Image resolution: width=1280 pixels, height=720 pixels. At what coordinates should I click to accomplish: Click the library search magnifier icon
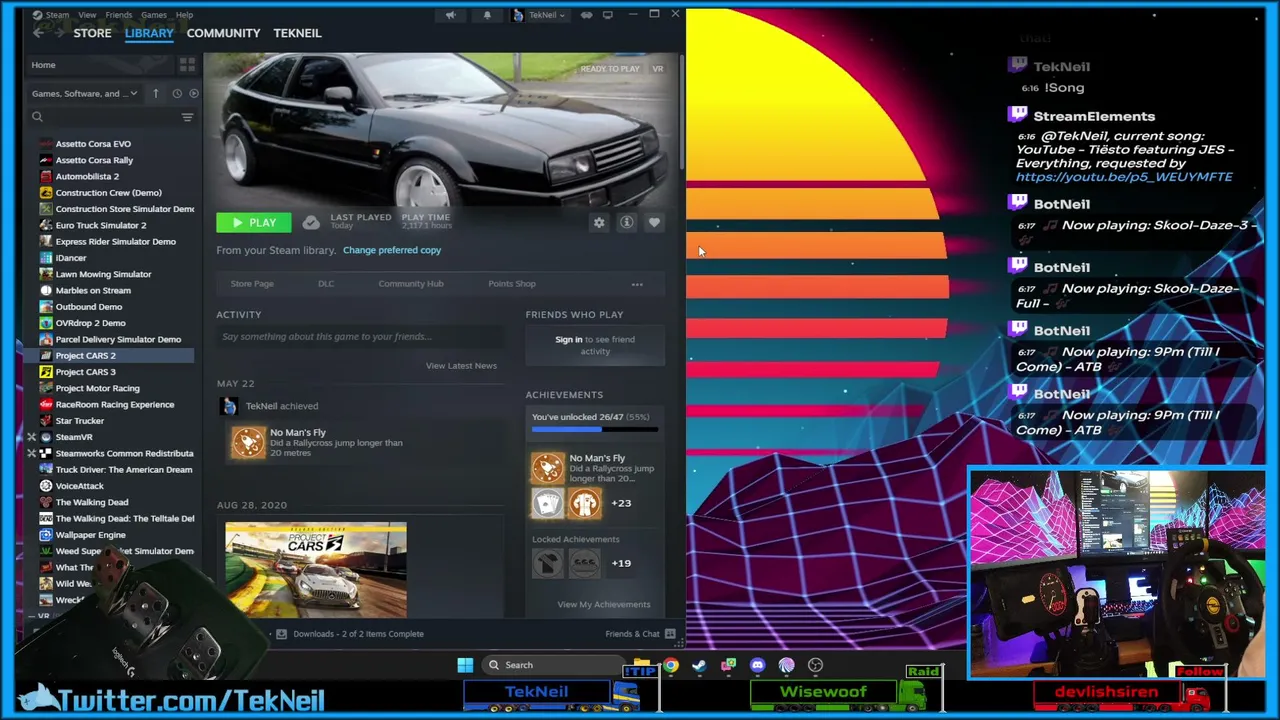coord(38,117)
